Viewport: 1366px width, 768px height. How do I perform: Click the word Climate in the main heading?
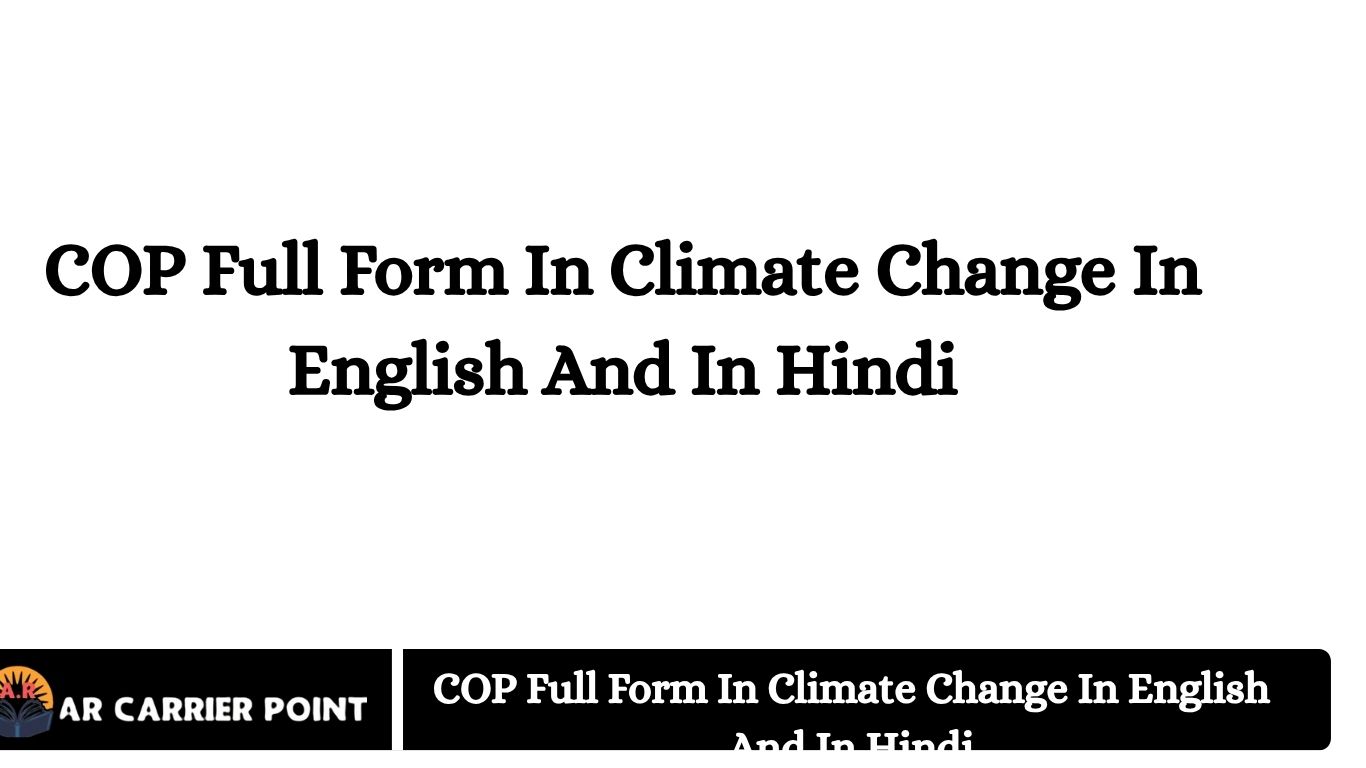pyautogui.click(x=733, y=273)
